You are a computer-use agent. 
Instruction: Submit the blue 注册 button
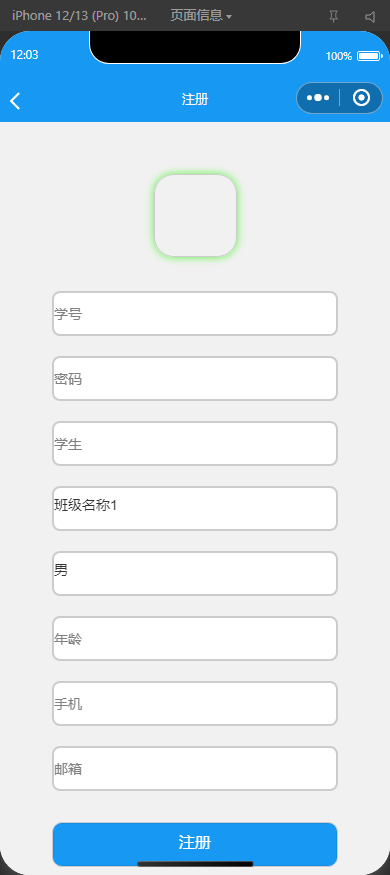point(195,844)
